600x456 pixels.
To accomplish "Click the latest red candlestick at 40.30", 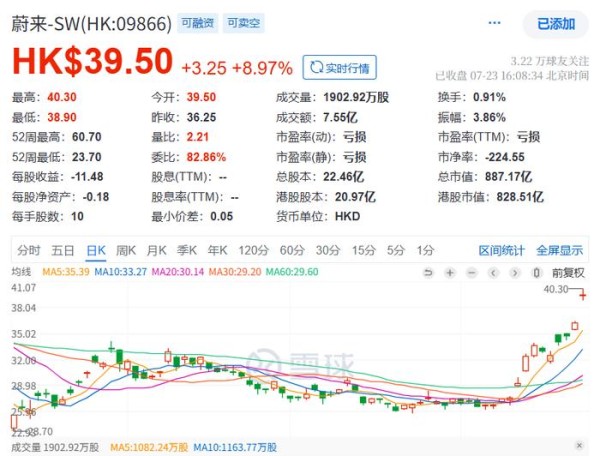I will tap(582, 295).
